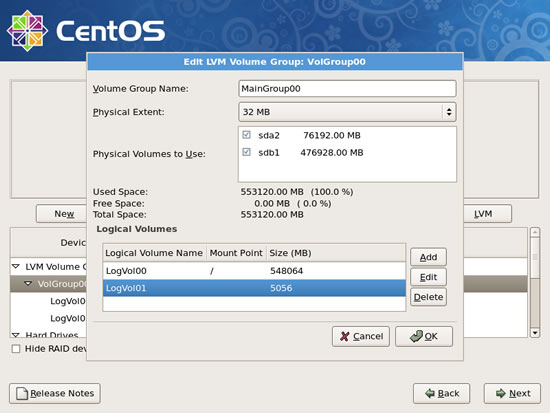Click the red X icon on Cancel
550x413 pixels.
[345, 336]
